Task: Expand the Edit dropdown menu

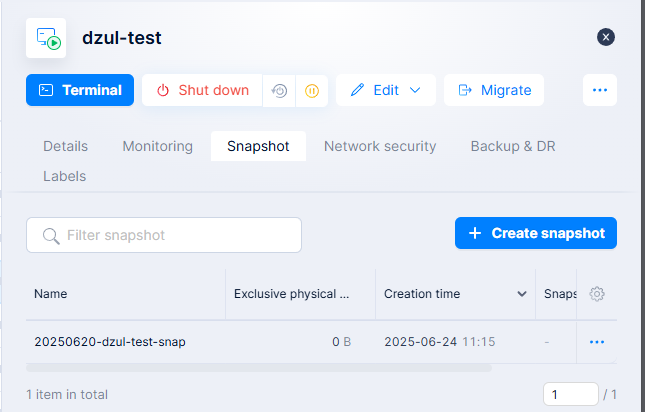Action: 385,90
